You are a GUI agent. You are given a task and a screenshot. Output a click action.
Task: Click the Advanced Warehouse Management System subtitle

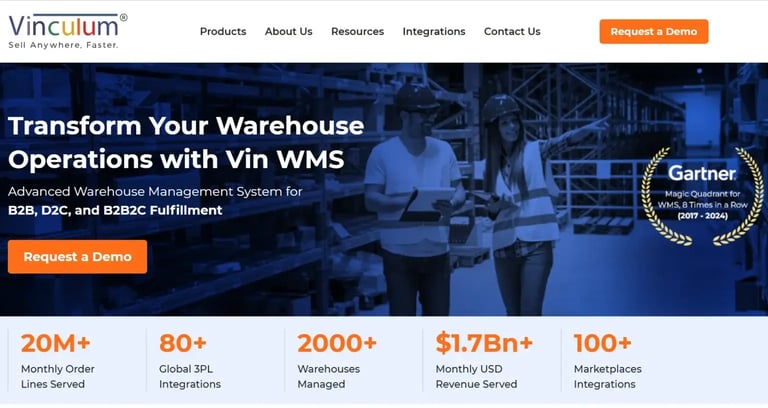155,192
